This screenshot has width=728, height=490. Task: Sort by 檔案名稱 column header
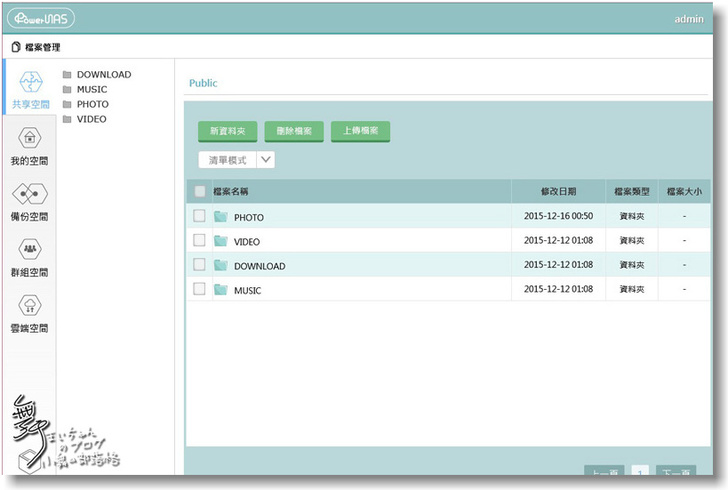[231, 191]
